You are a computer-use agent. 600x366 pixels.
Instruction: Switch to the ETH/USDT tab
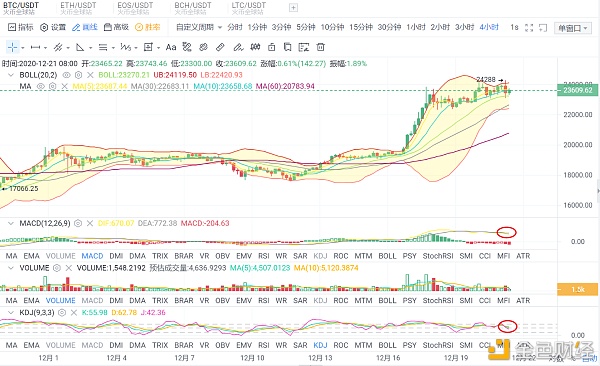(78, 8)
